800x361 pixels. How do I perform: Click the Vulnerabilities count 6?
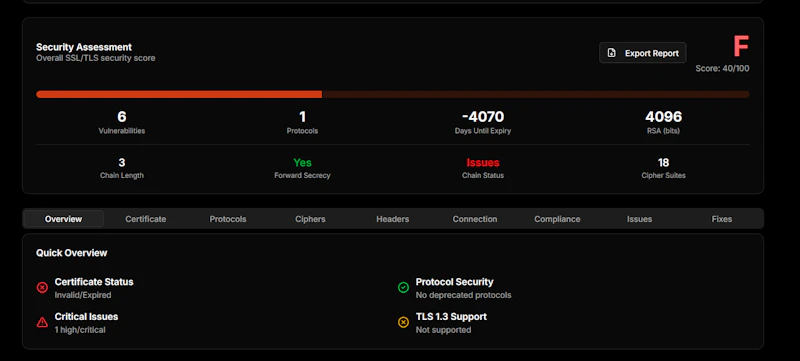point(121,117)
